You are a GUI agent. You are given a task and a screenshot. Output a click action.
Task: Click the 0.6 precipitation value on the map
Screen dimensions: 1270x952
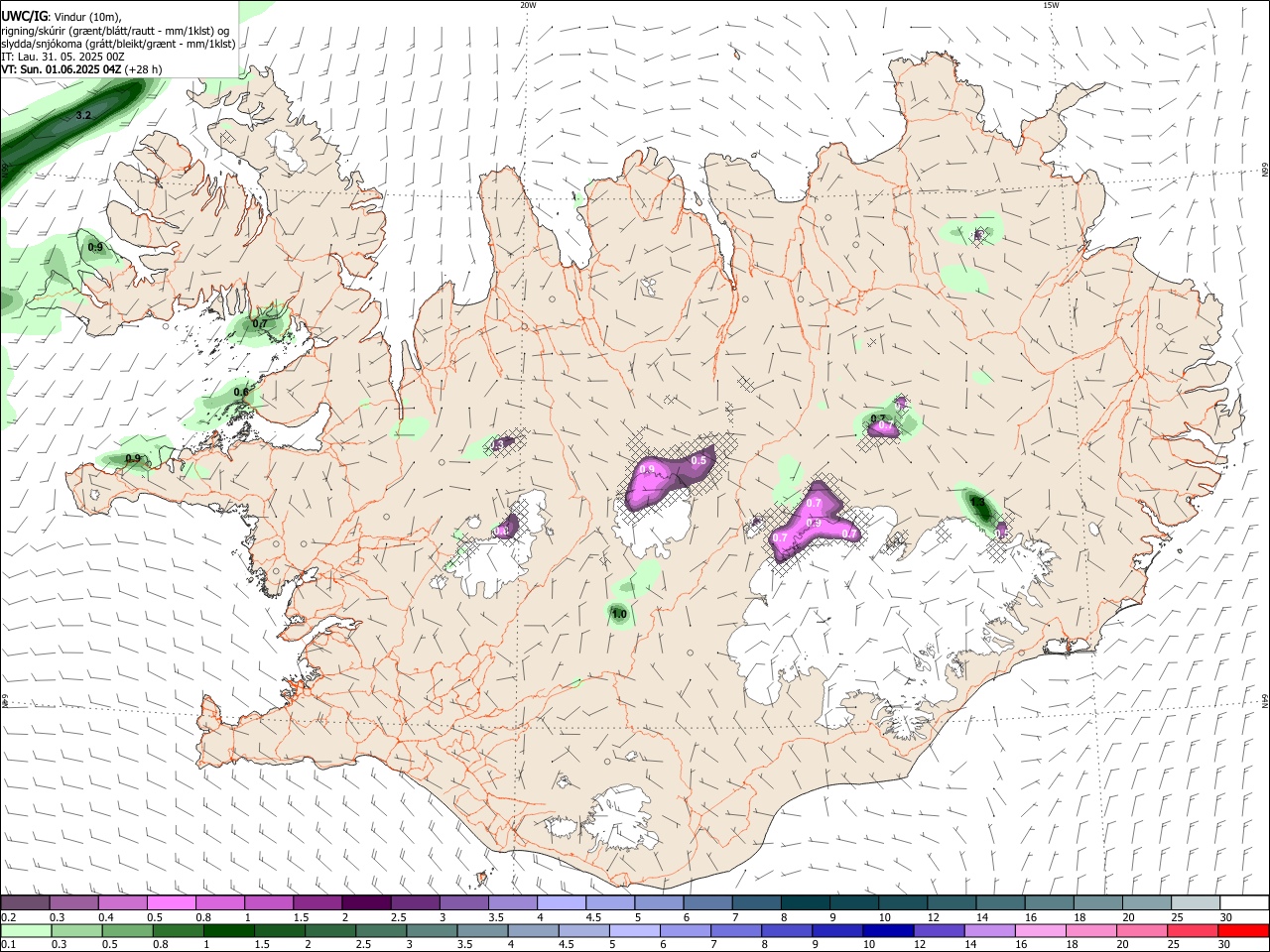coord(241,392)
